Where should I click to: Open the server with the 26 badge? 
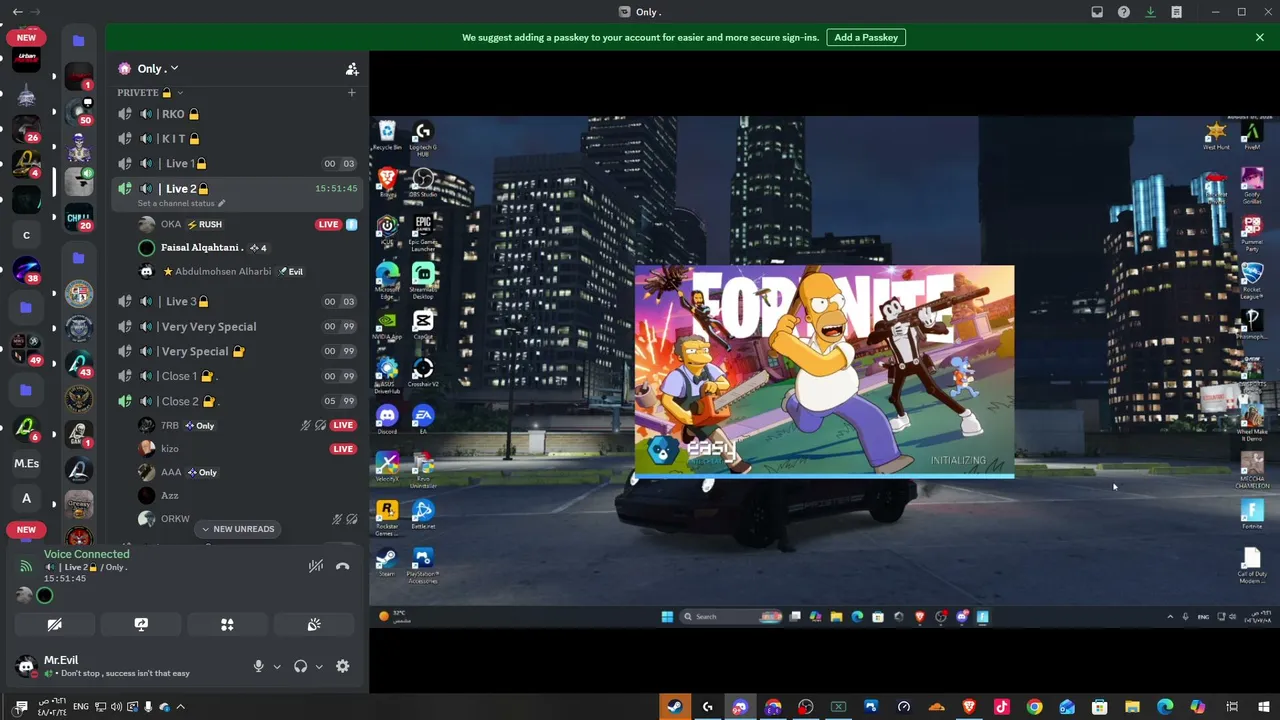tap(26, 129)
